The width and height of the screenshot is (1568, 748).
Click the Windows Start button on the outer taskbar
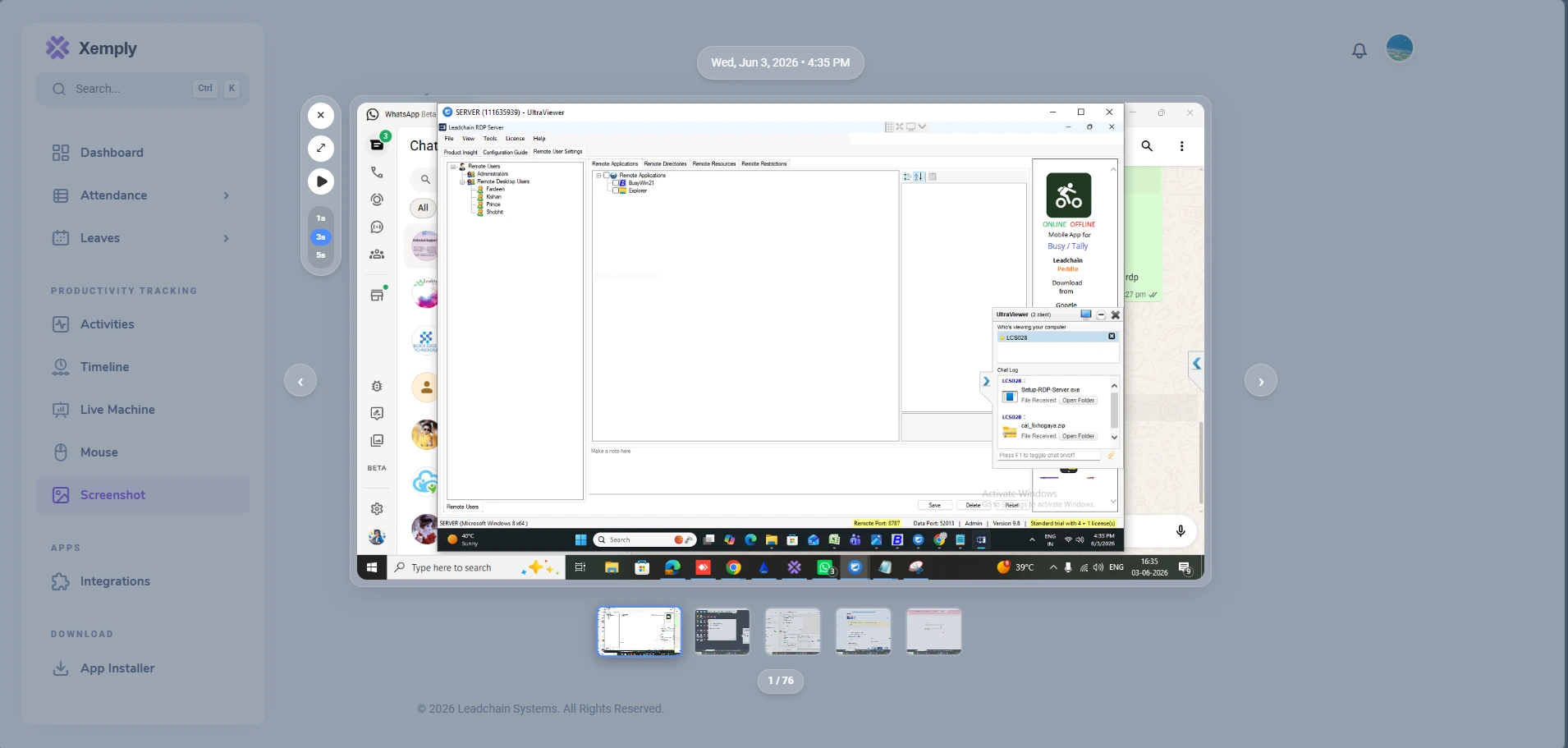coord(372,567)
